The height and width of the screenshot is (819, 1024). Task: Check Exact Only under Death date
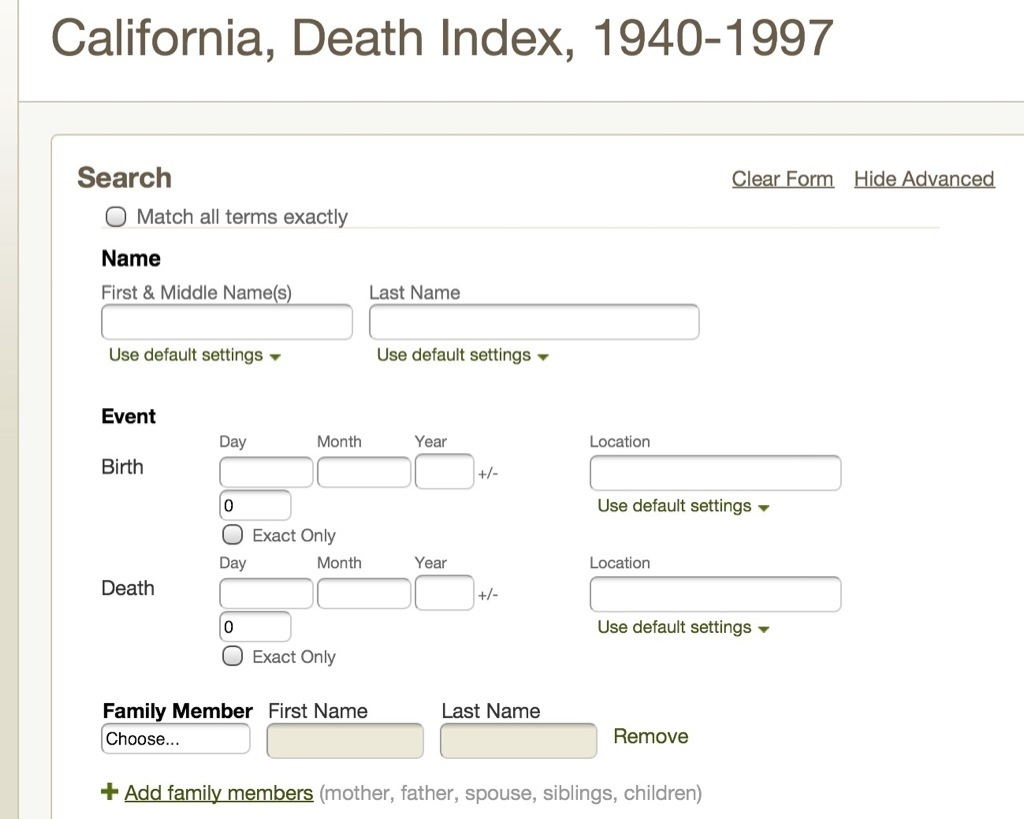click(x=232, y=656)
